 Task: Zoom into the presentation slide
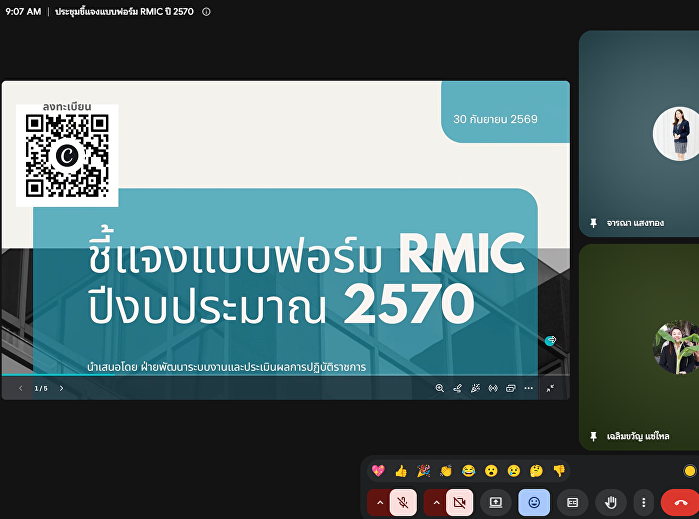440,388
